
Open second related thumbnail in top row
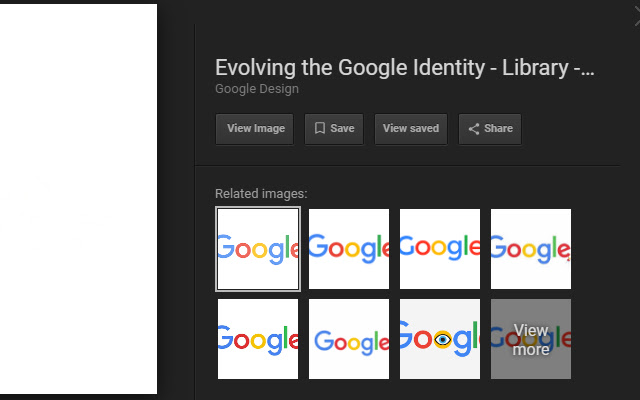click(349, 249)
